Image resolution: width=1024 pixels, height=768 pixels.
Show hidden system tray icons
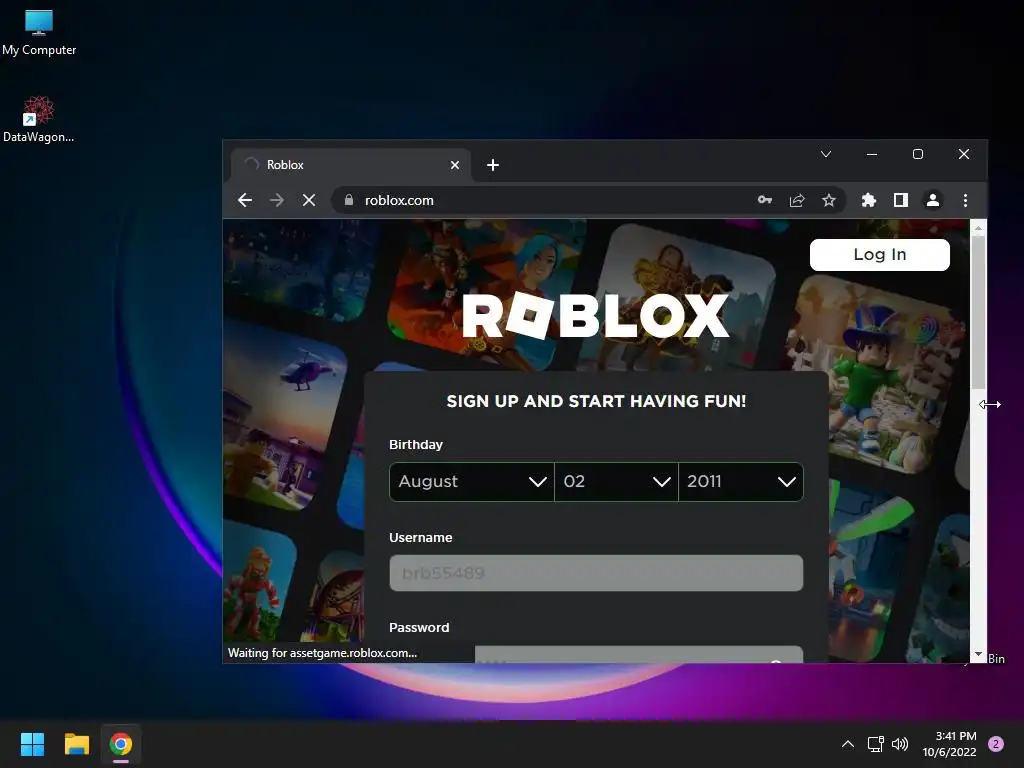coord(848,744)
